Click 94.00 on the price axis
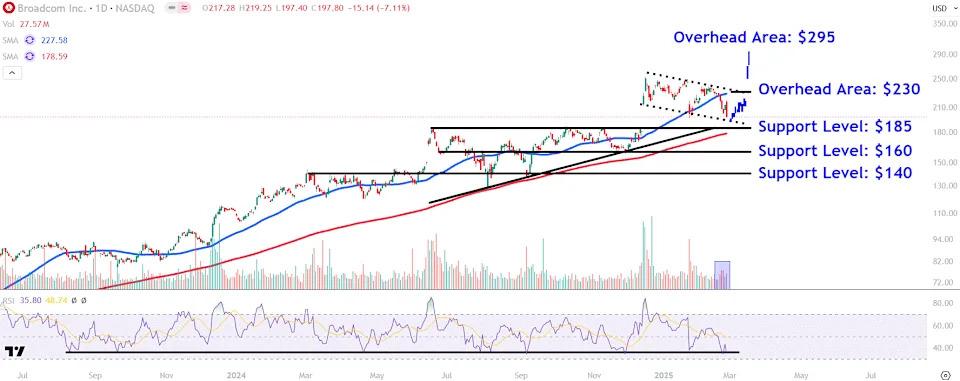This screenshot has height=381, width=960. point(942,239)
